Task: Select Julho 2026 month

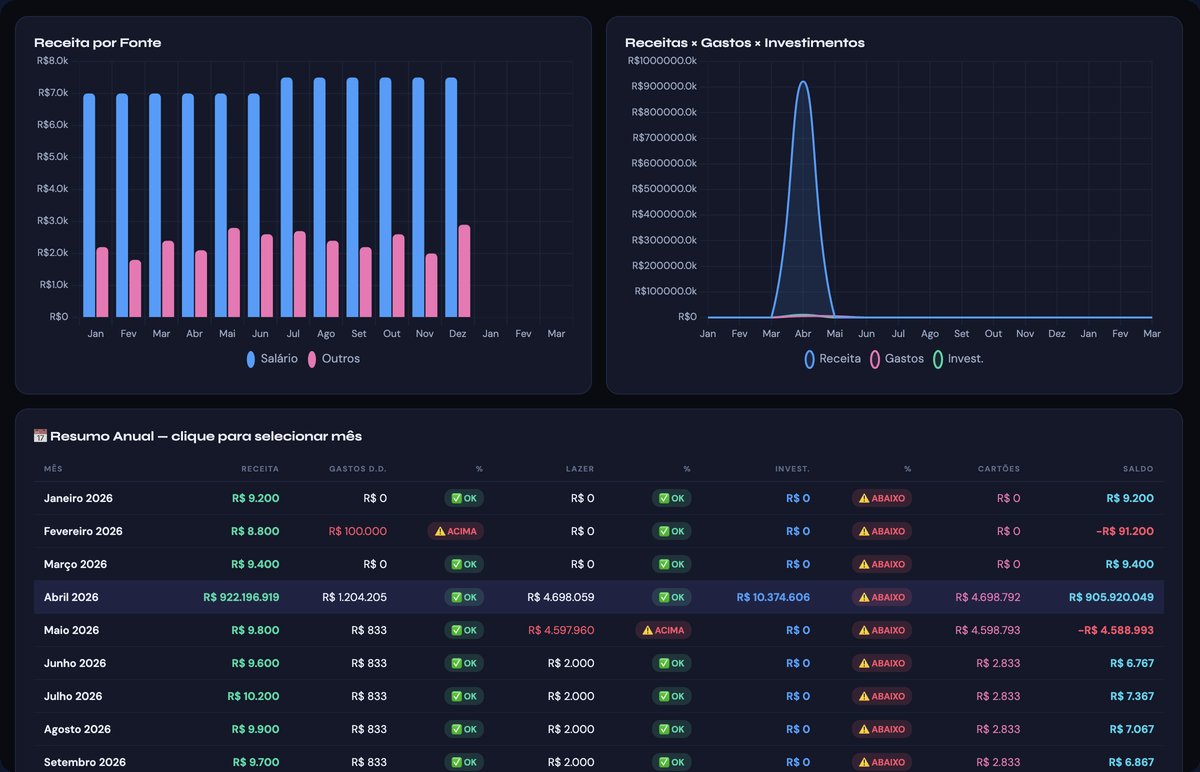Action: tap(598, 696)
